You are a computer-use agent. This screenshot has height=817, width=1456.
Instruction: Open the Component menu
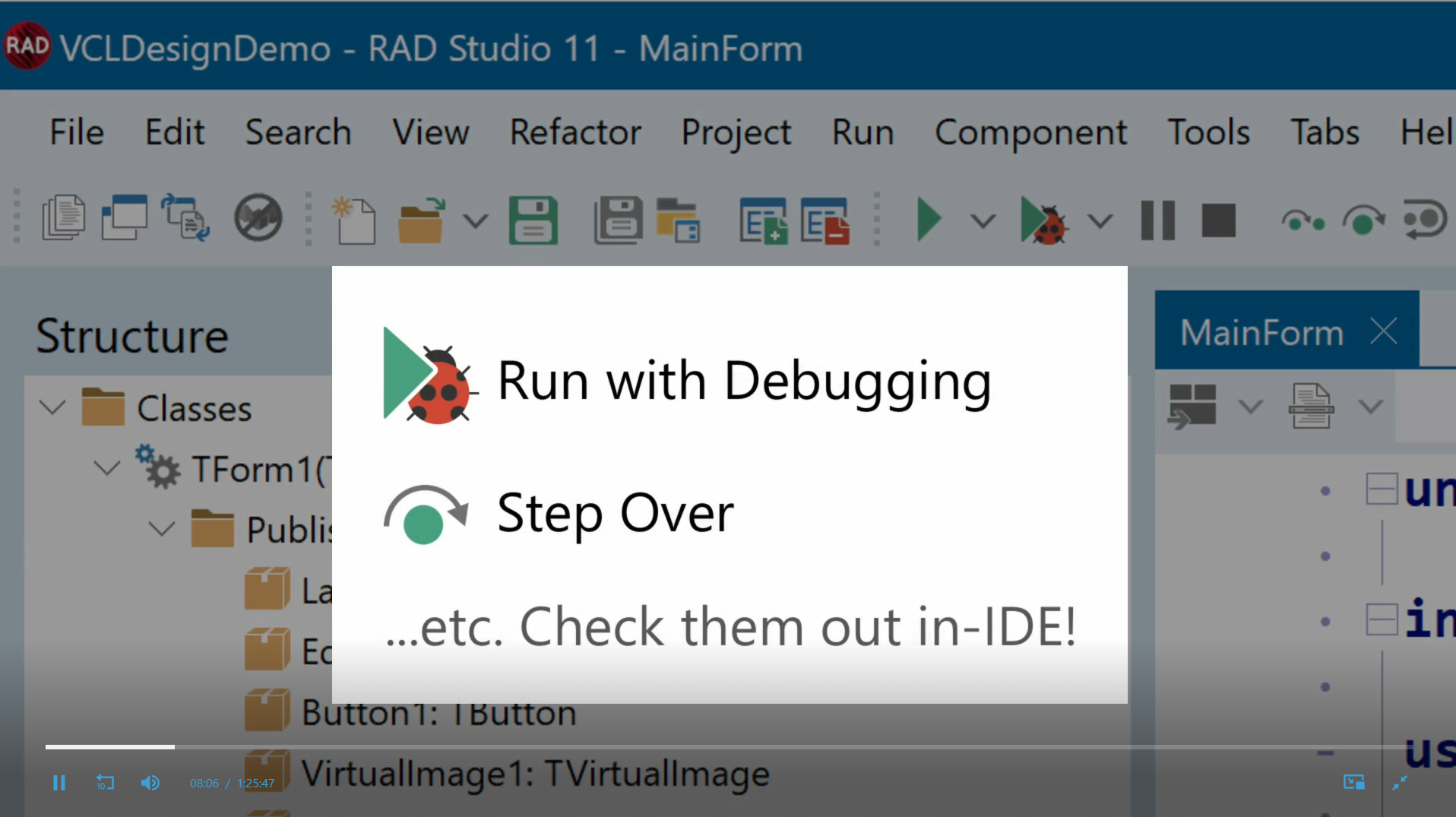click(x=1030, y=134)
